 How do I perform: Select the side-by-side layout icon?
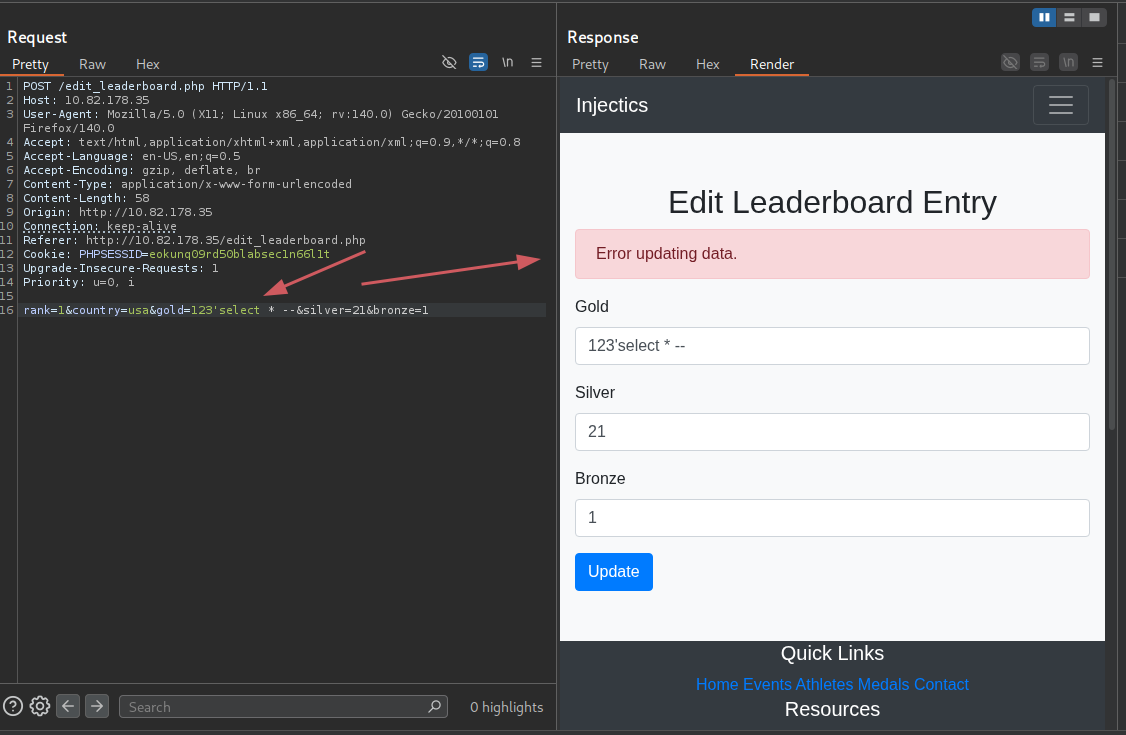[1044, 17]
